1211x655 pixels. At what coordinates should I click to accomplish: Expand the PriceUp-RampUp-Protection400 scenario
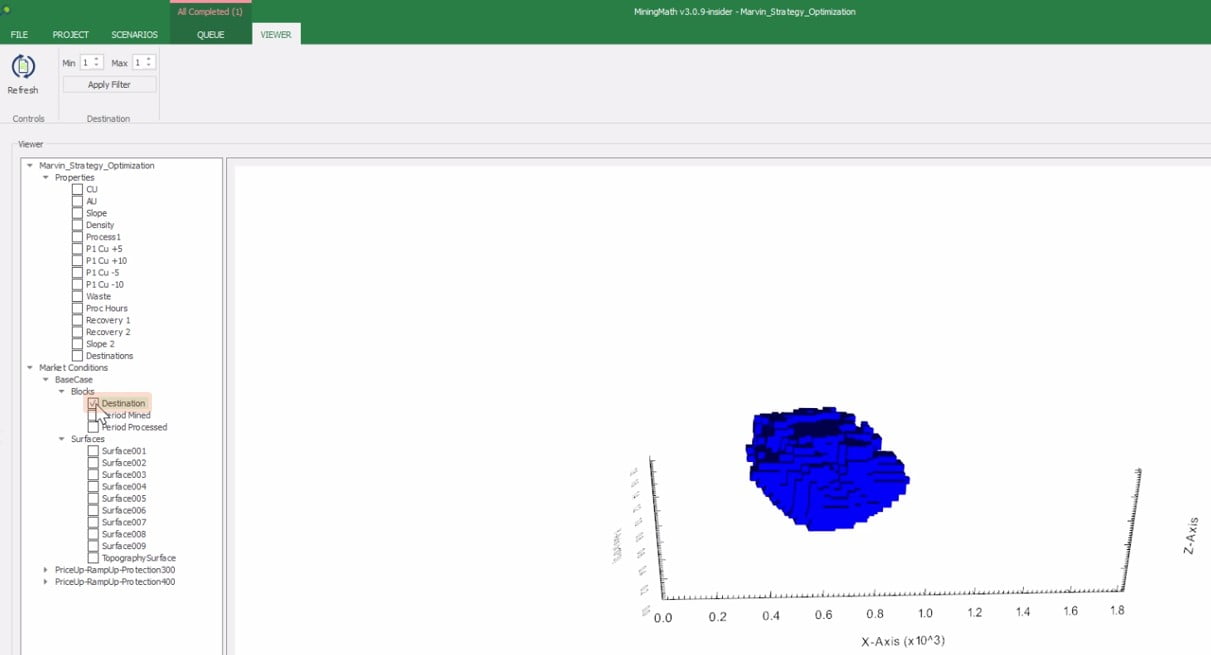click(x=45, y=582)
